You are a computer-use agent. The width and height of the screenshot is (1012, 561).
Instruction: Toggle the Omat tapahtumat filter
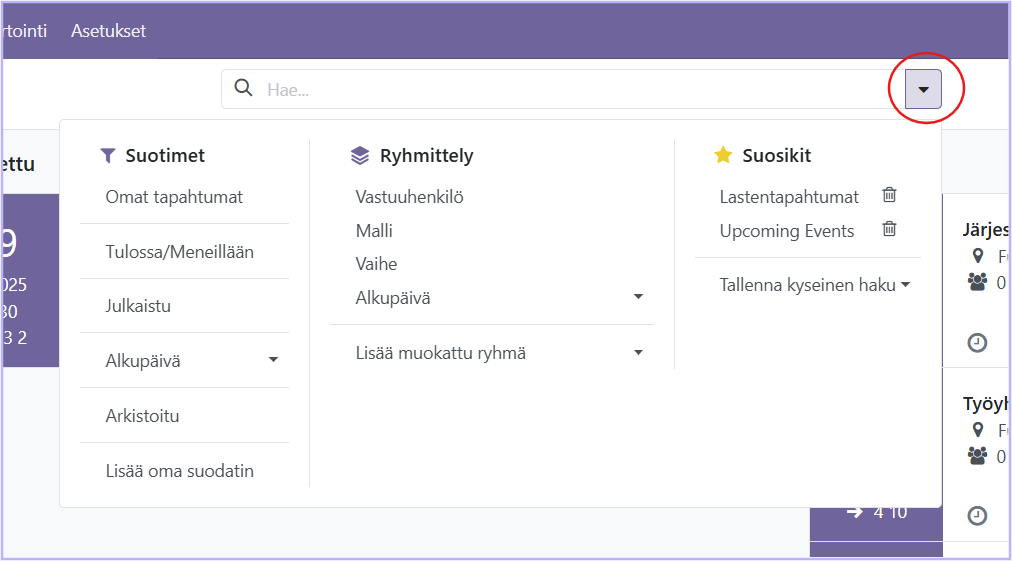point(174,197)
